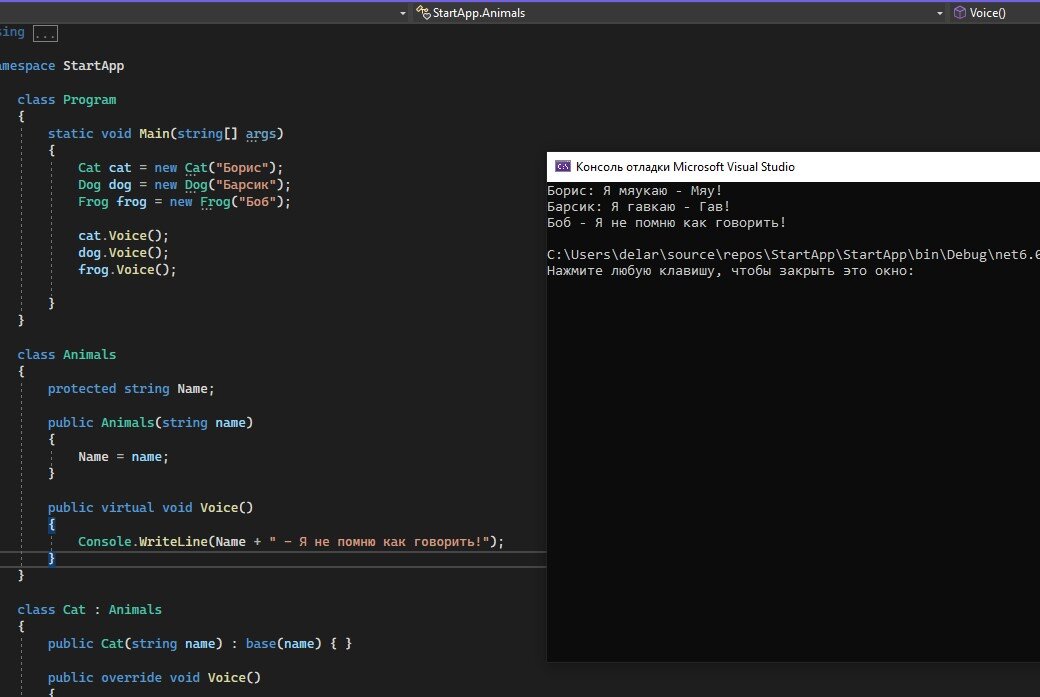Click the 'static void Main(string[] args)' line
Screen dimensions: 1040x697
pyautogui.click(x=165, y=133)
